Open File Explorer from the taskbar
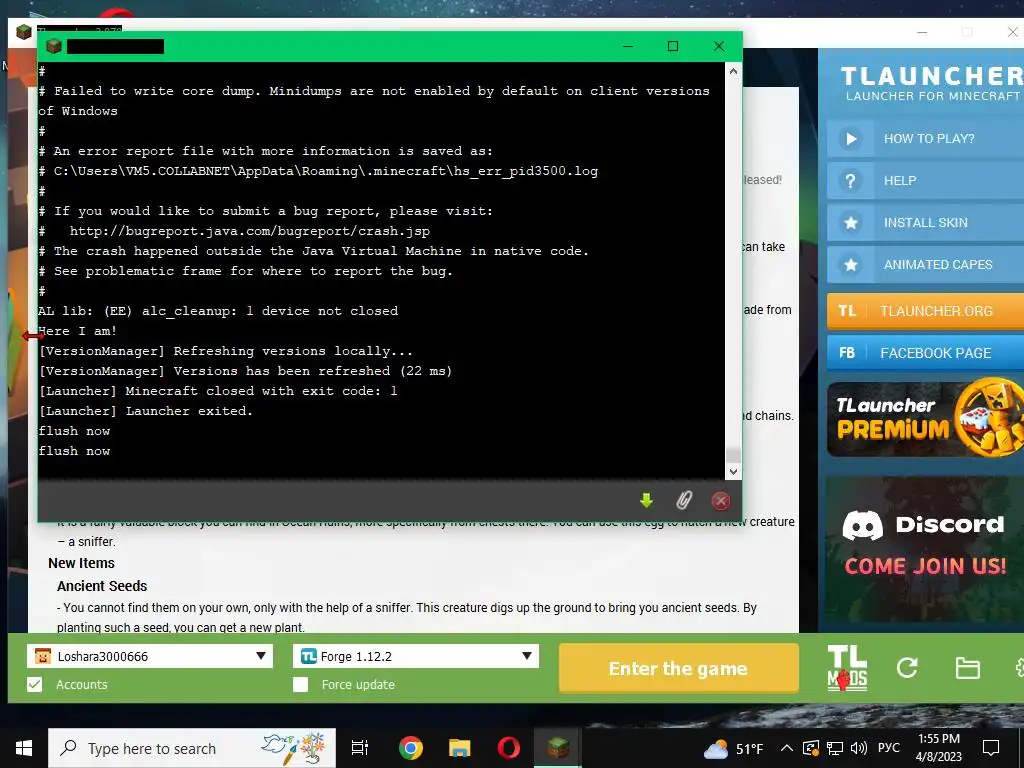Image resolution: width=1024 pixels, height=768 pixels. point(459,747)
